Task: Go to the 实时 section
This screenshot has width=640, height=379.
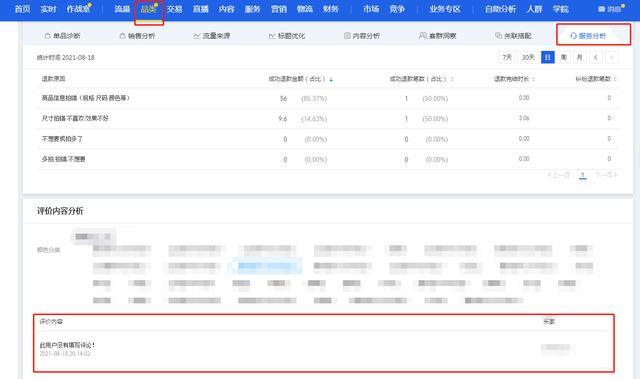Action: point(48,9)
